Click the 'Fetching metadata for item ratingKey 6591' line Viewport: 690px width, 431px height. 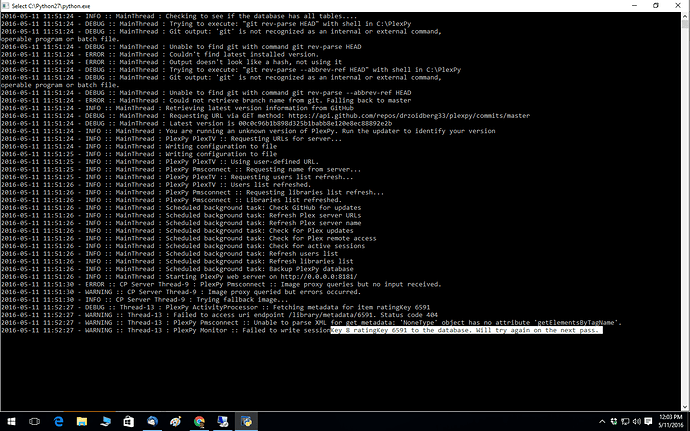(x=215, y=307)
